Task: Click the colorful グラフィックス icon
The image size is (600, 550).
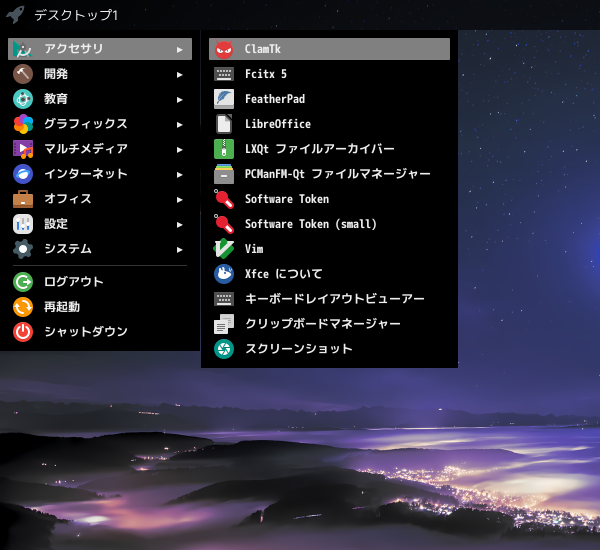Action: click(23, 124)
